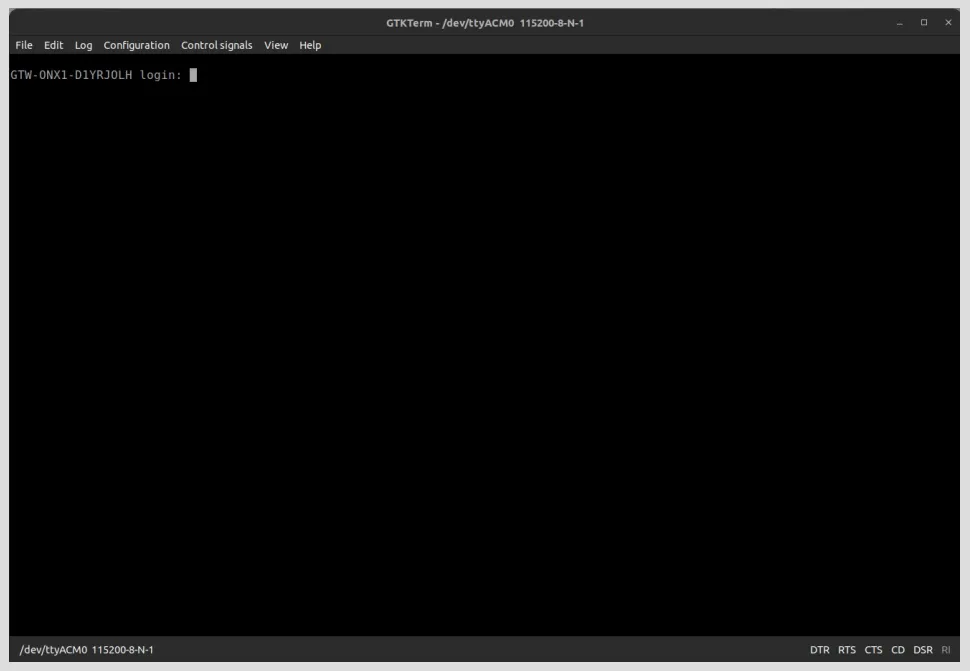970x671 pixels.
Task: Click the DTR signal indicator
Action: point(820,650)
